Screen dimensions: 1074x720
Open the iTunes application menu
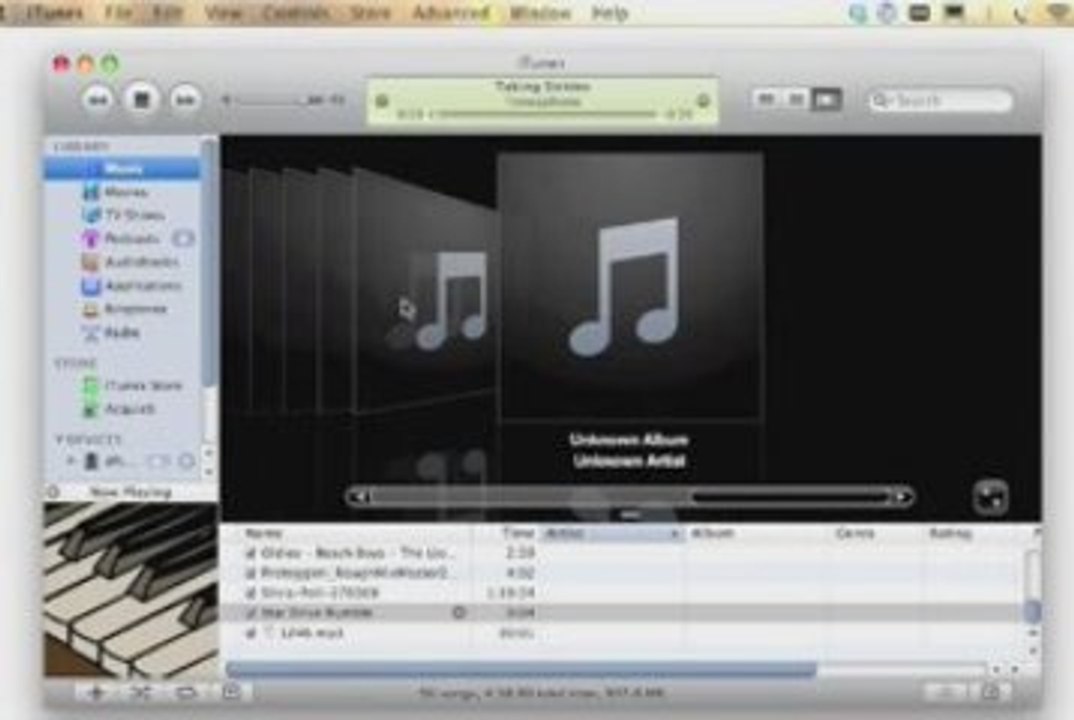point(53,13)
